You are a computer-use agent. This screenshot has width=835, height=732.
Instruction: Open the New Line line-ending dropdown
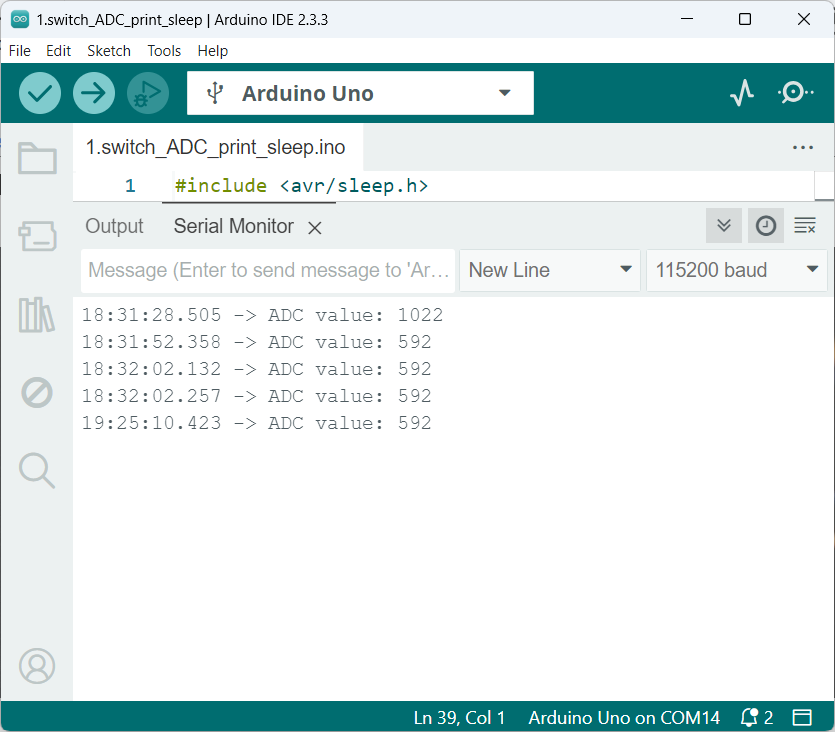click(x=550, y=270)
